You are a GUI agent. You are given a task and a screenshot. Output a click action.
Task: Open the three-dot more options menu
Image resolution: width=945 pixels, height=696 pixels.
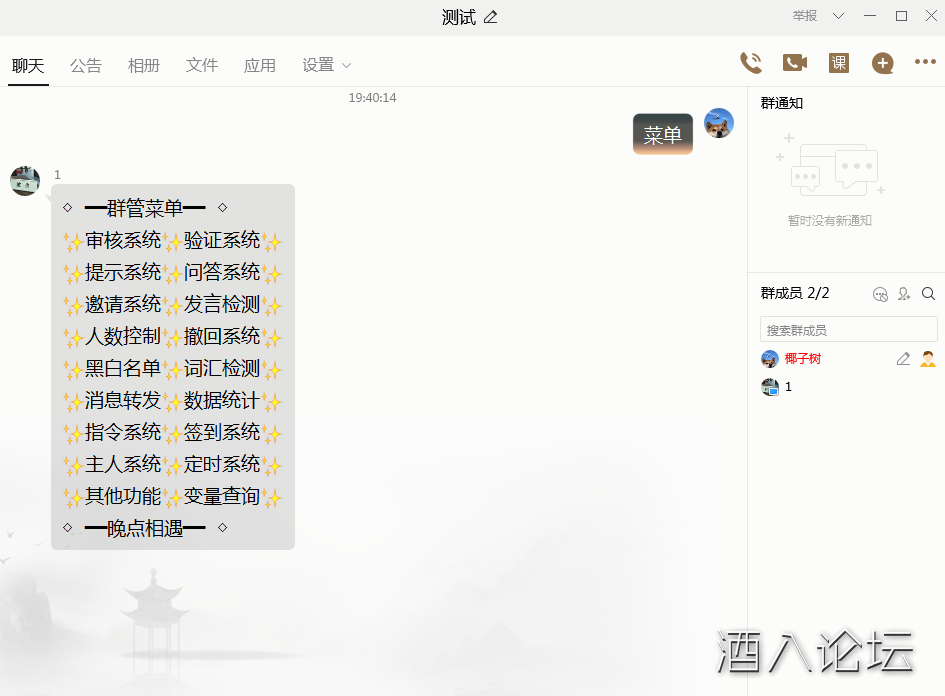[925, 63]
